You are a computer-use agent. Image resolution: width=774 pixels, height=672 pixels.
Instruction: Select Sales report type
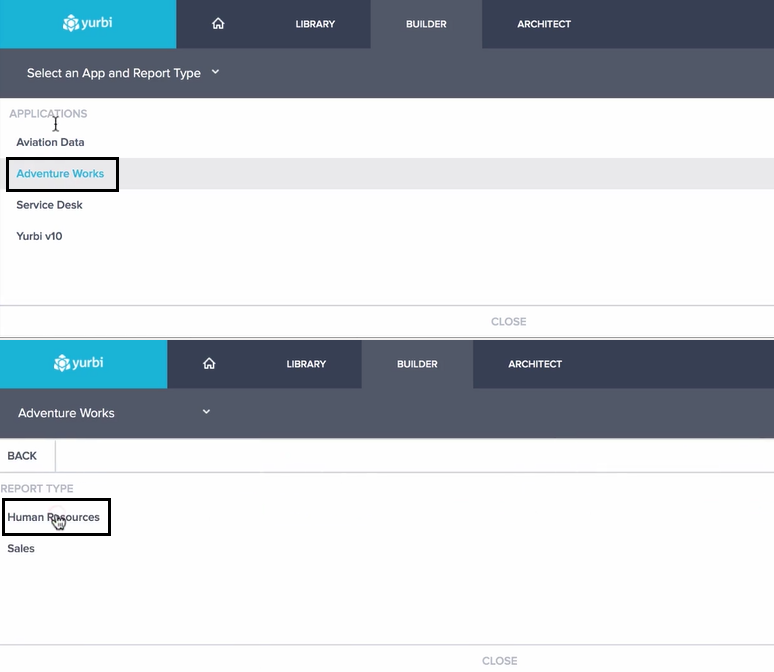(21, 549)
